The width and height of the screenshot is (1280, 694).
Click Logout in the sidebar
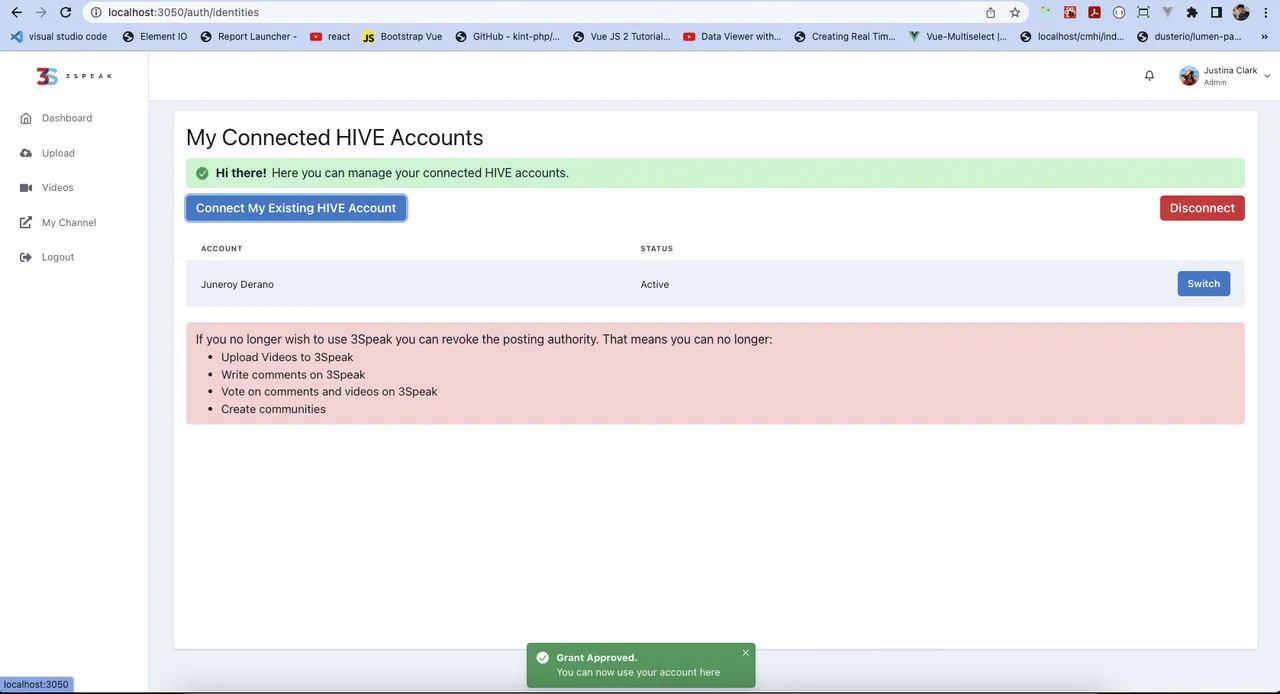pos(58,257)
